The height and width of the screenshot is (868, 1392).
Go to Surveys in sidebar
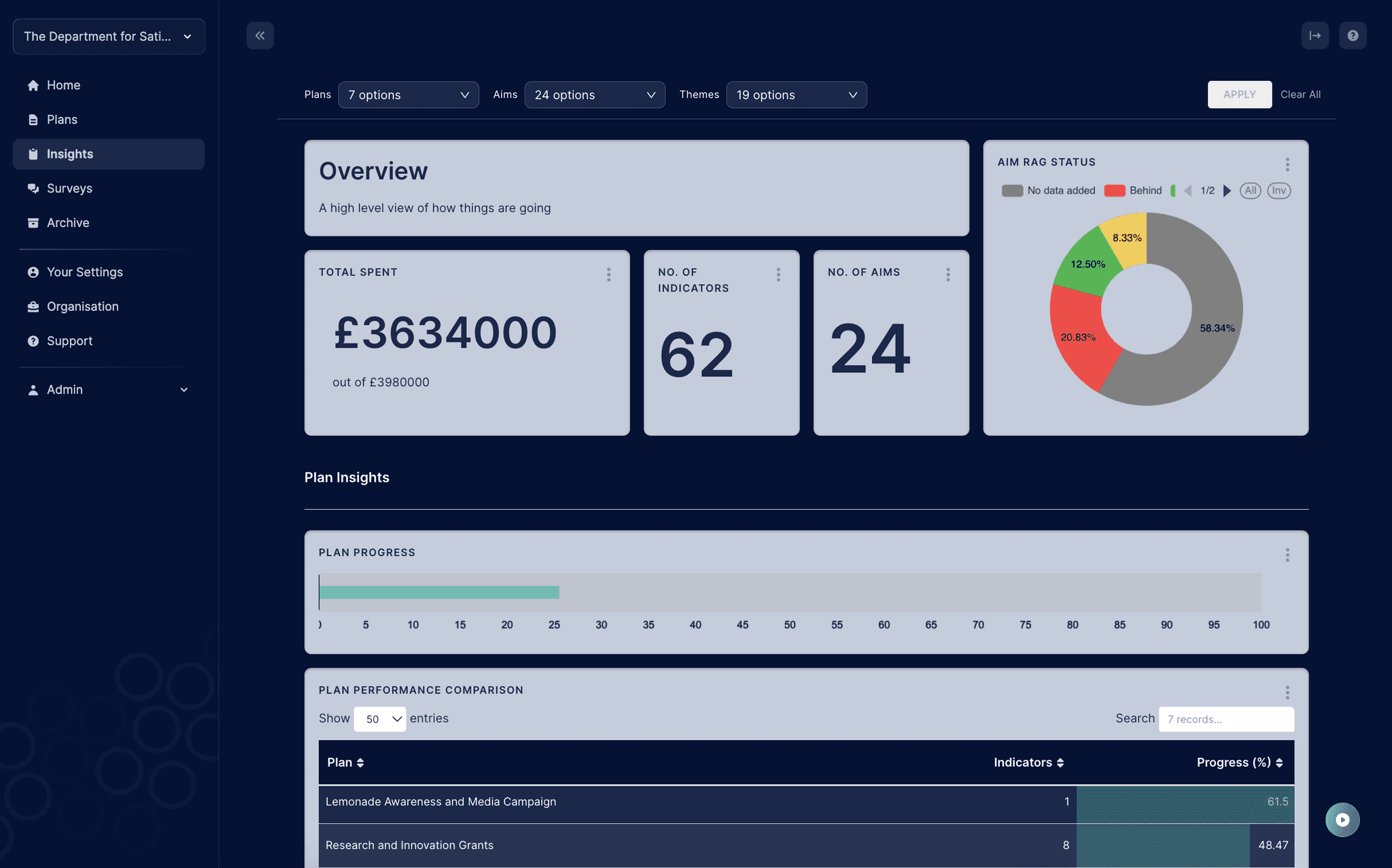[69, 188]
